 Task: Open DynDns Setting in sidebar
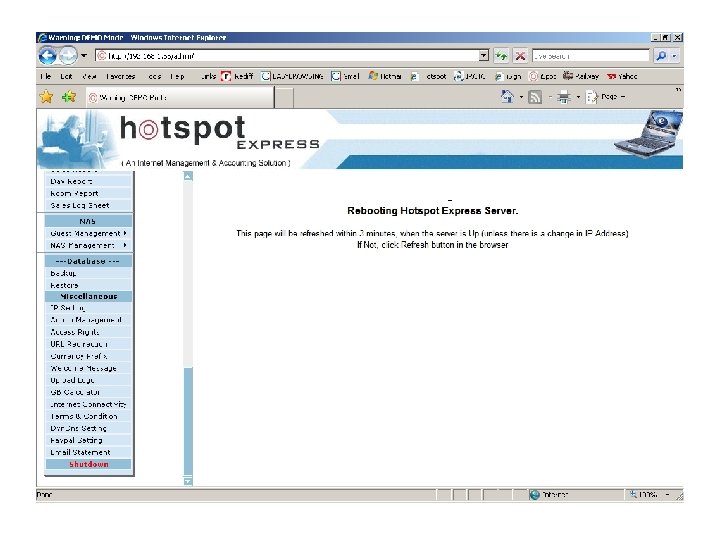pyautogui.click(x=88, y=428)
